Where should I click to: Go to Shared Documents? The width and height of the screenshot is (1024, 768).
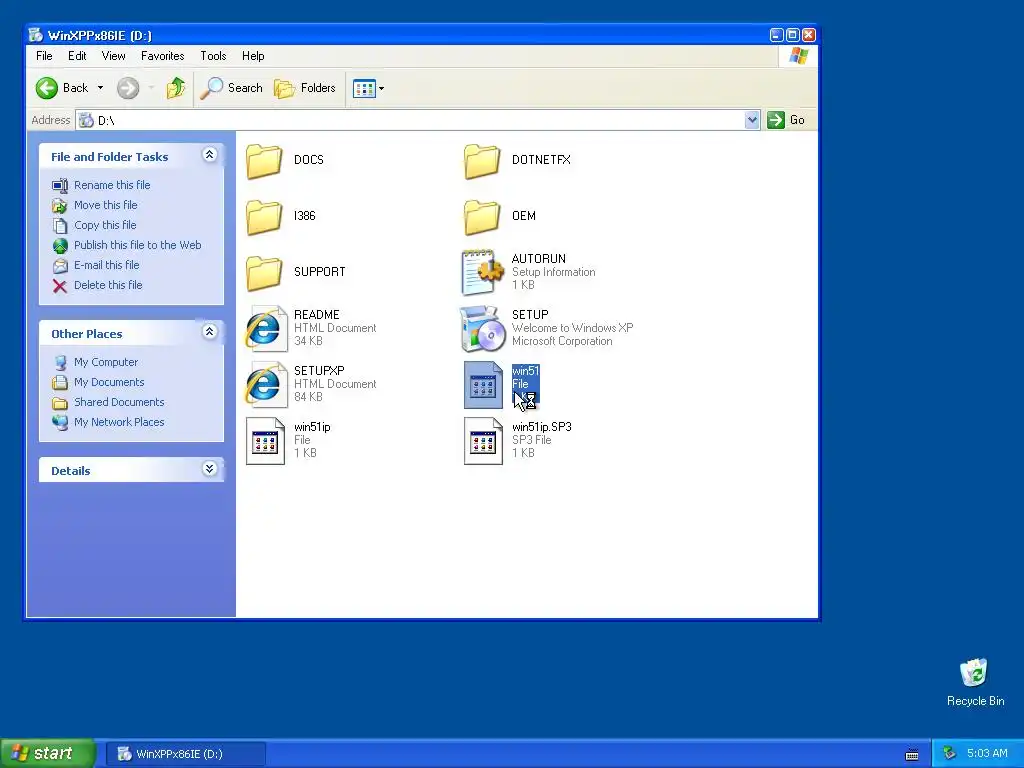119,402
